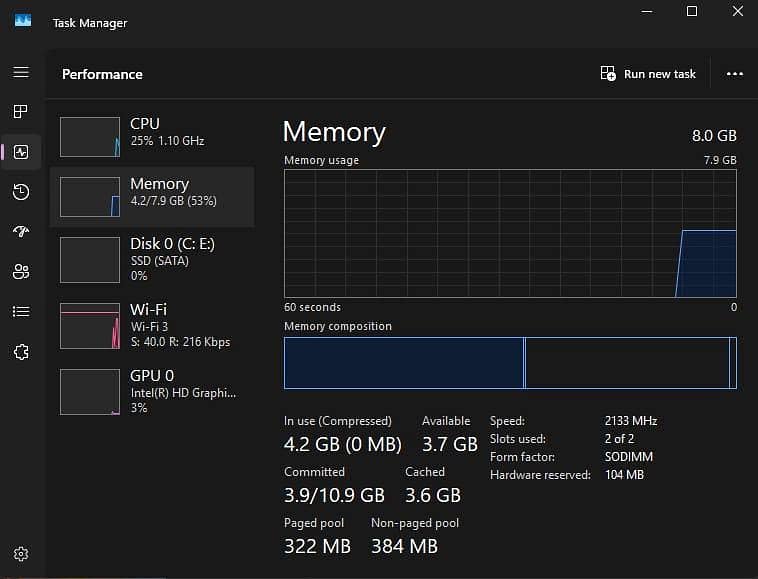Open the App history clock icon

tap(21, 192)
